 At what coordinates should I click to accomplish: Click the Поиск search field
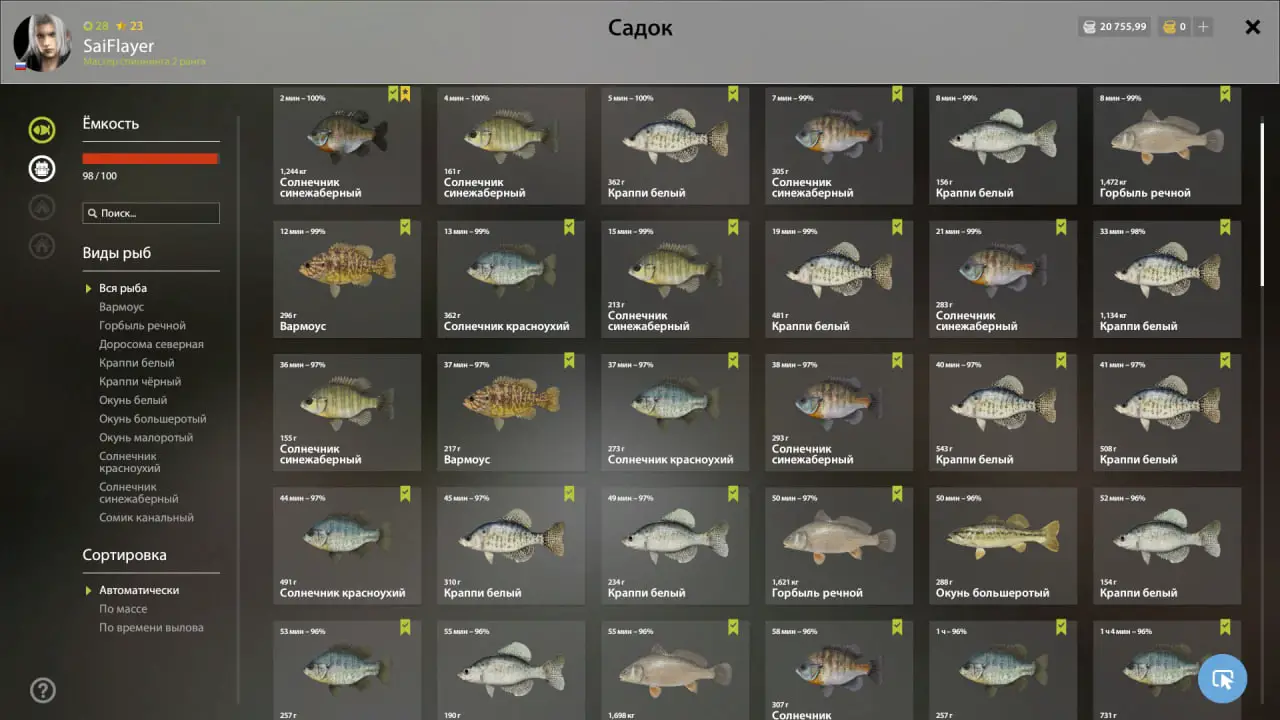pyautogui.click(x=151, y=213)
